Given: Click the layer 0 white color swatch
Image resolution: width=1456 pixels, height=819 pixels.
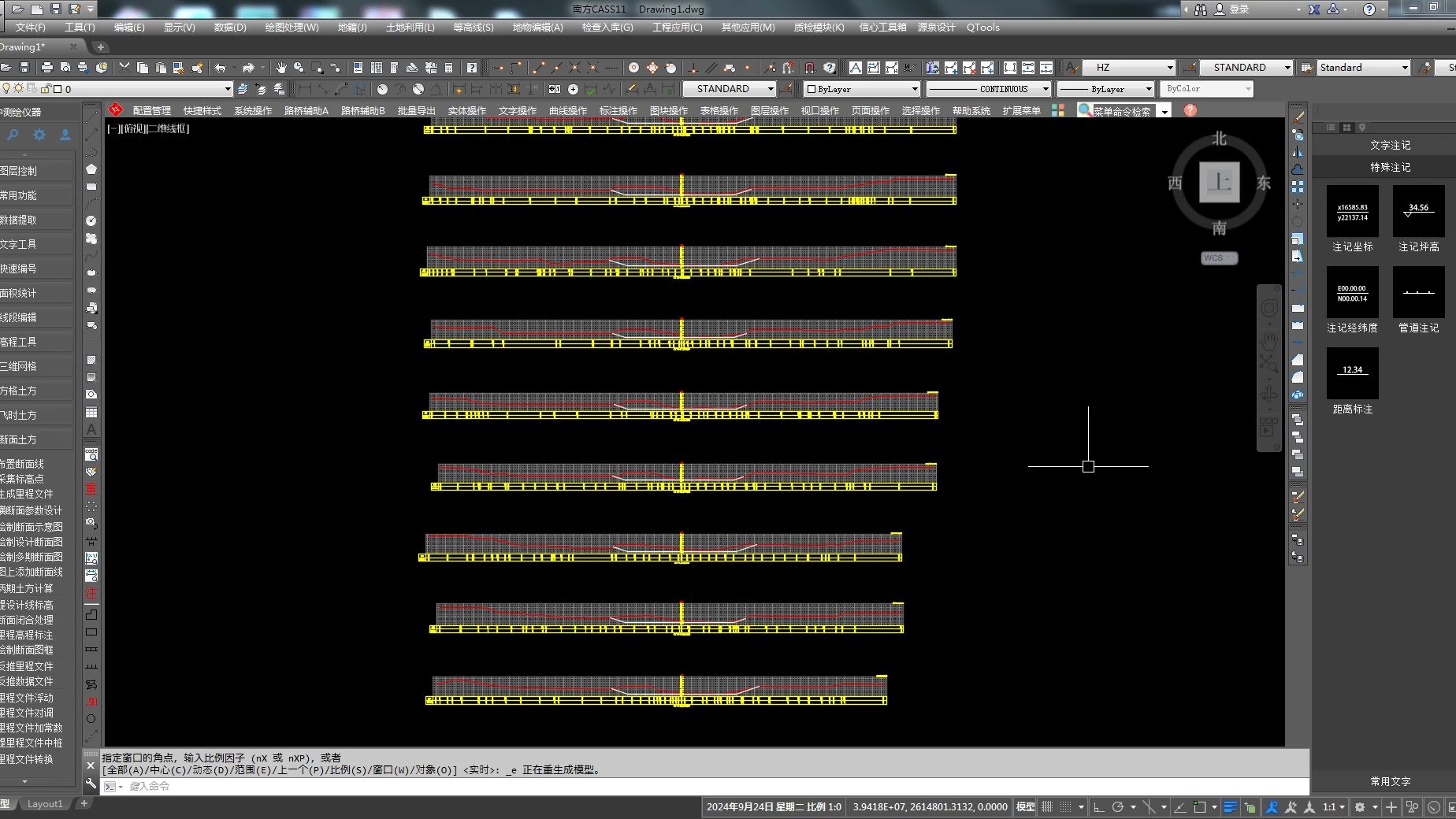Looking at the screenshot, I should click(58, 89).
